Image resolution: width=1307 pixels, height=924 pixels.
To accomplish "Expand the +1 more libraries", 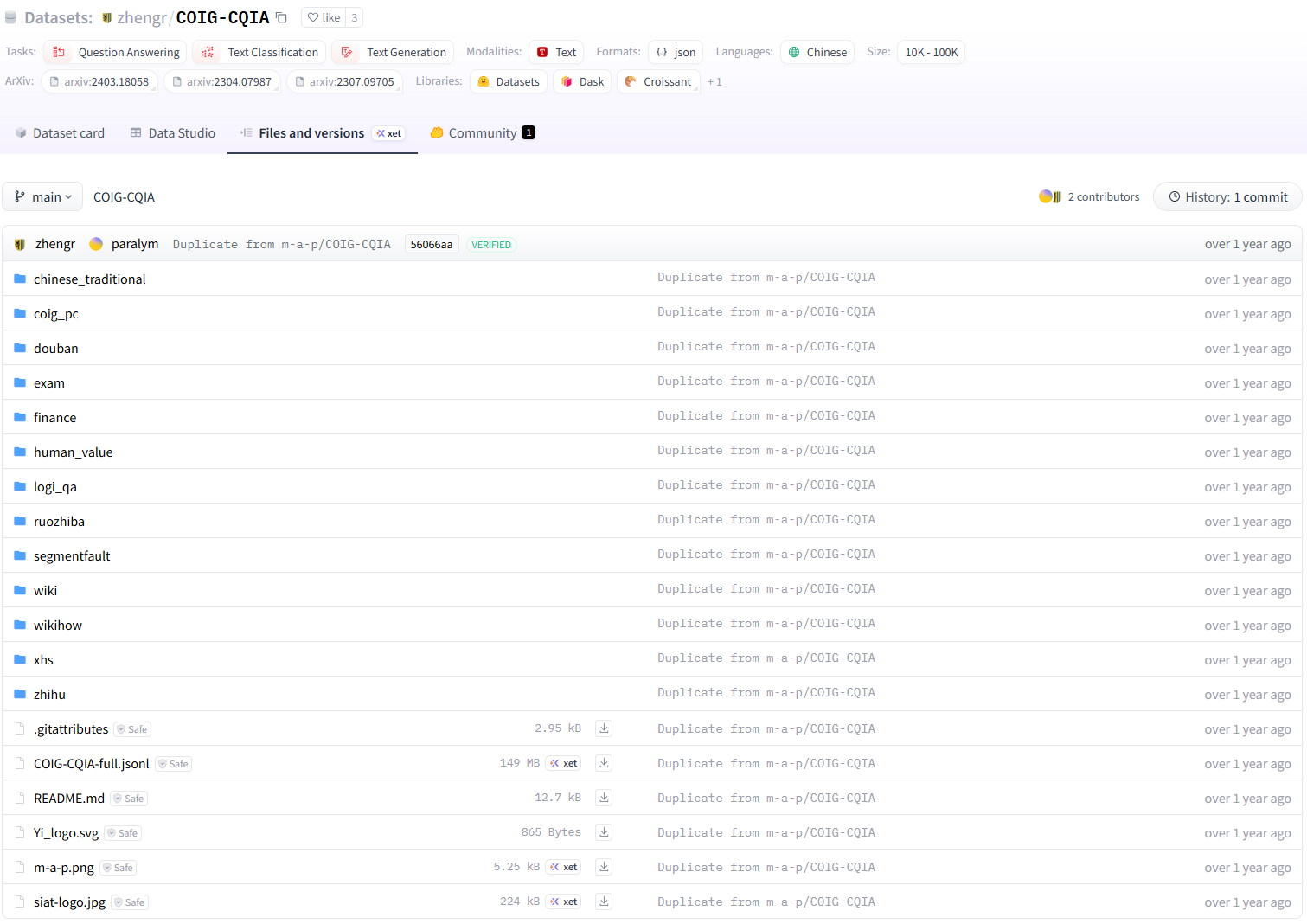I will click(714, 81).
